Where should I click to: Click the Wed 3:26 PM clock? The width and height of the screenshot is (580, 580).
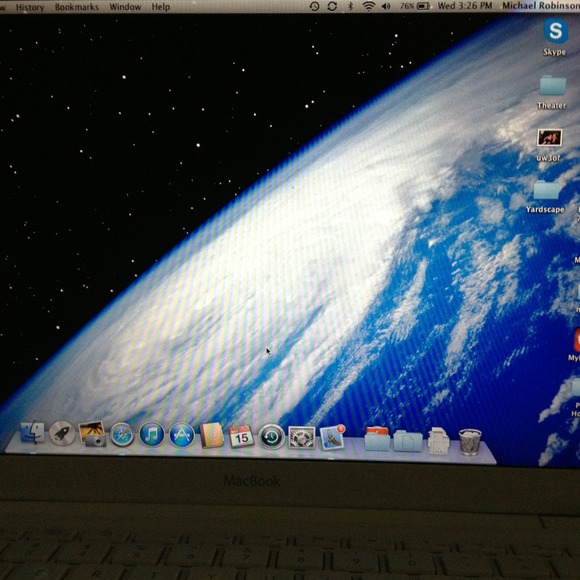465,6
